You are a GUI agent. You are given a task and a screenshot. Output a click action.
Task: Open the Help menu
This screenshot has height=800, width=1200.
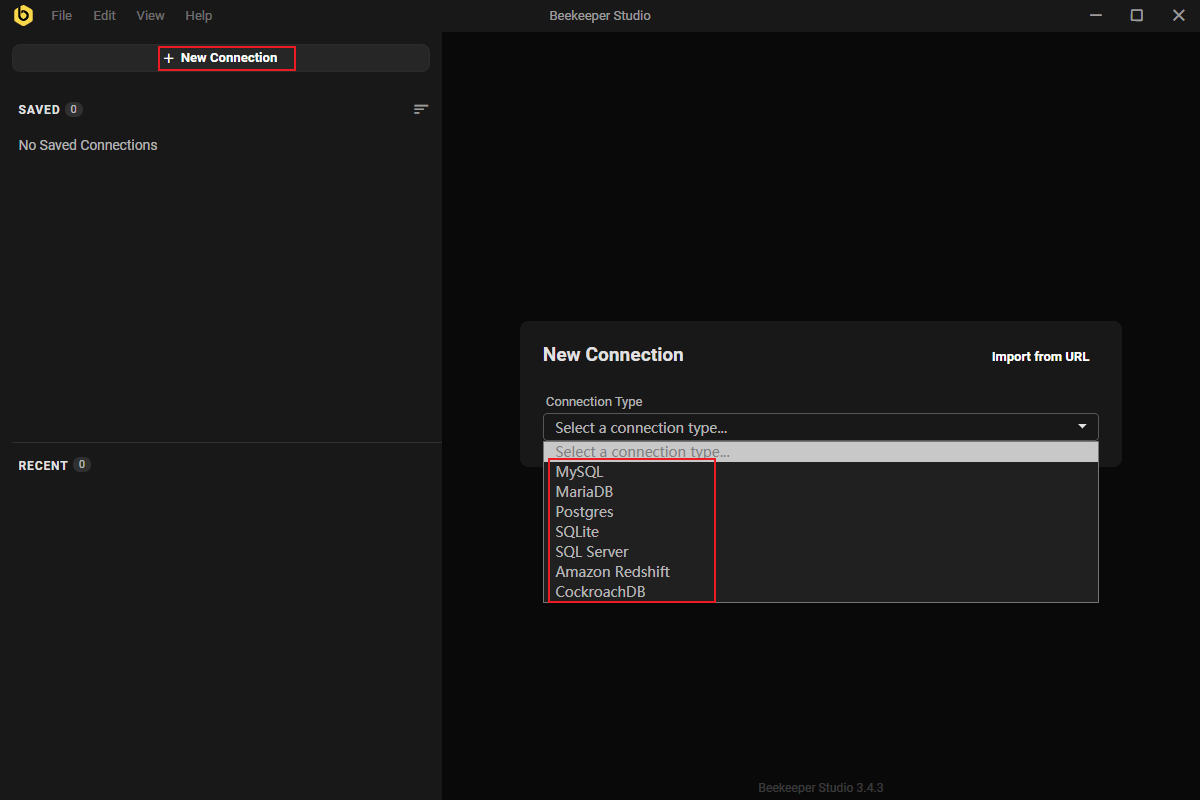[x=199, y=16]
